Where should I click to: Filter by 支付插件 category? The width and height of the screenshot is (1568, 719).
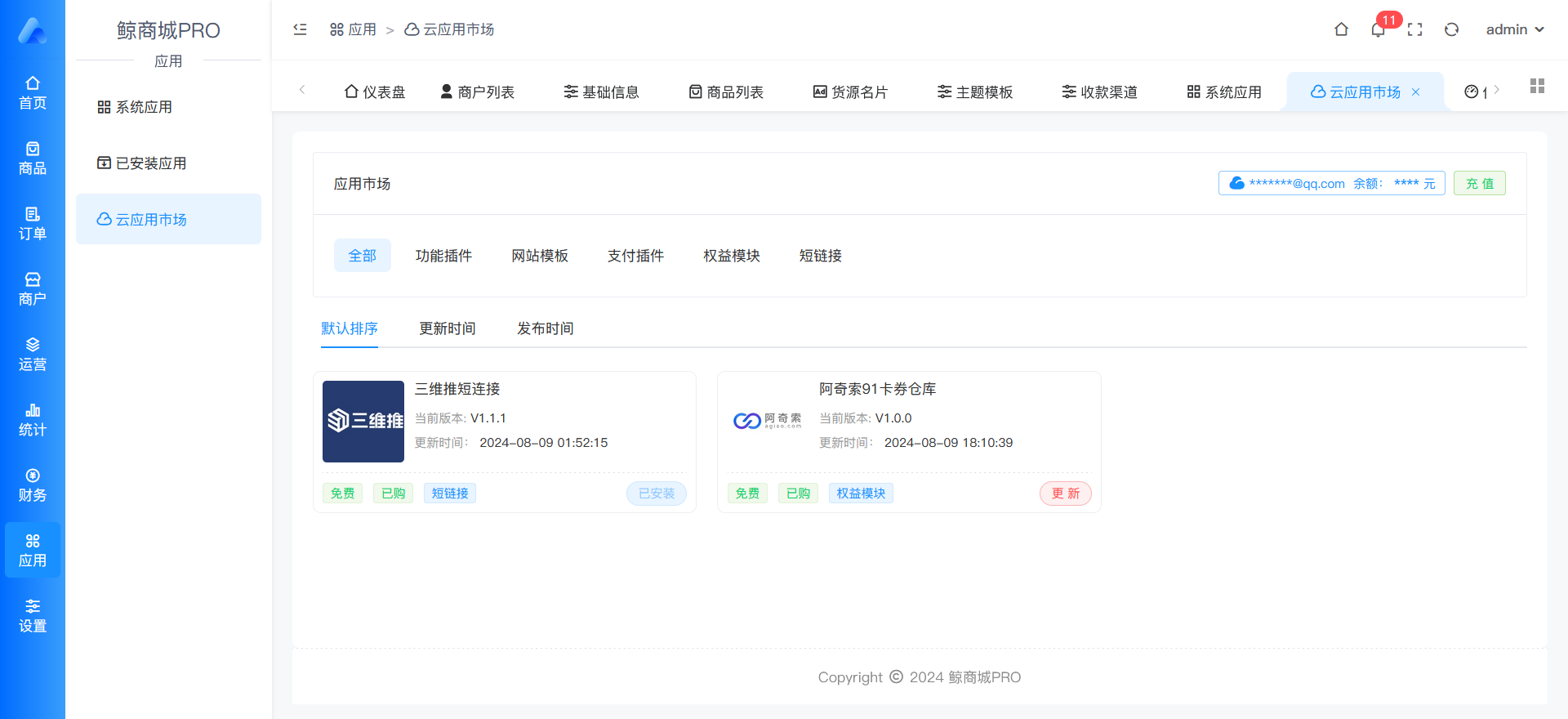636,256
